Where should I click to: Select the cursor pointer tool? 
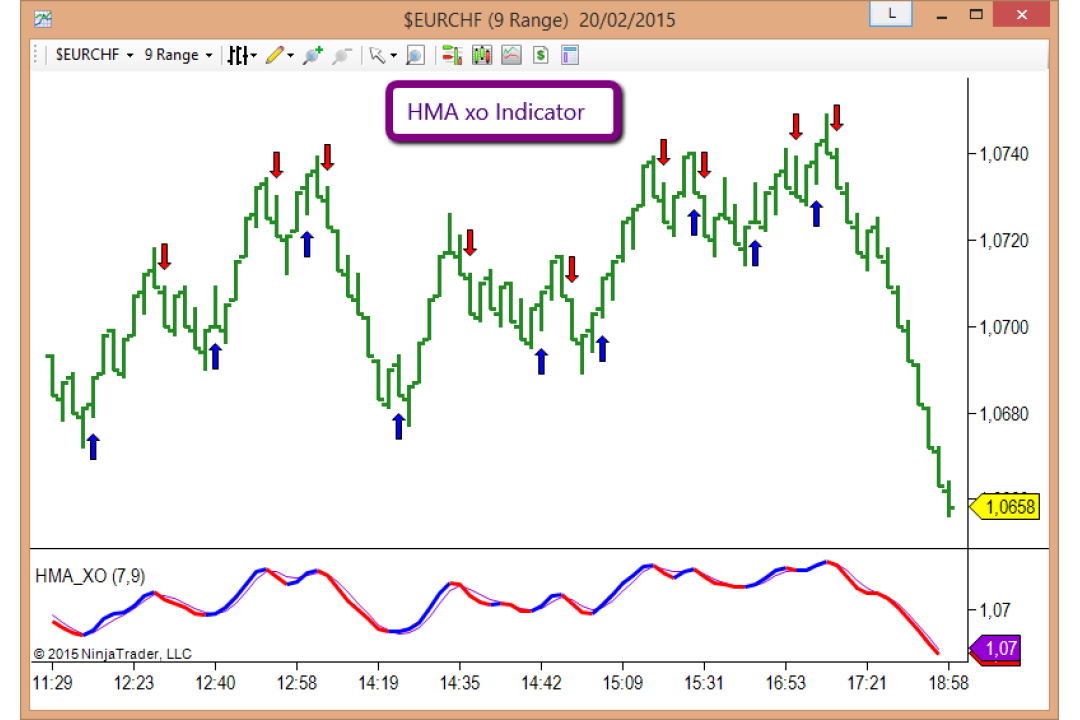tap(377, 55)
